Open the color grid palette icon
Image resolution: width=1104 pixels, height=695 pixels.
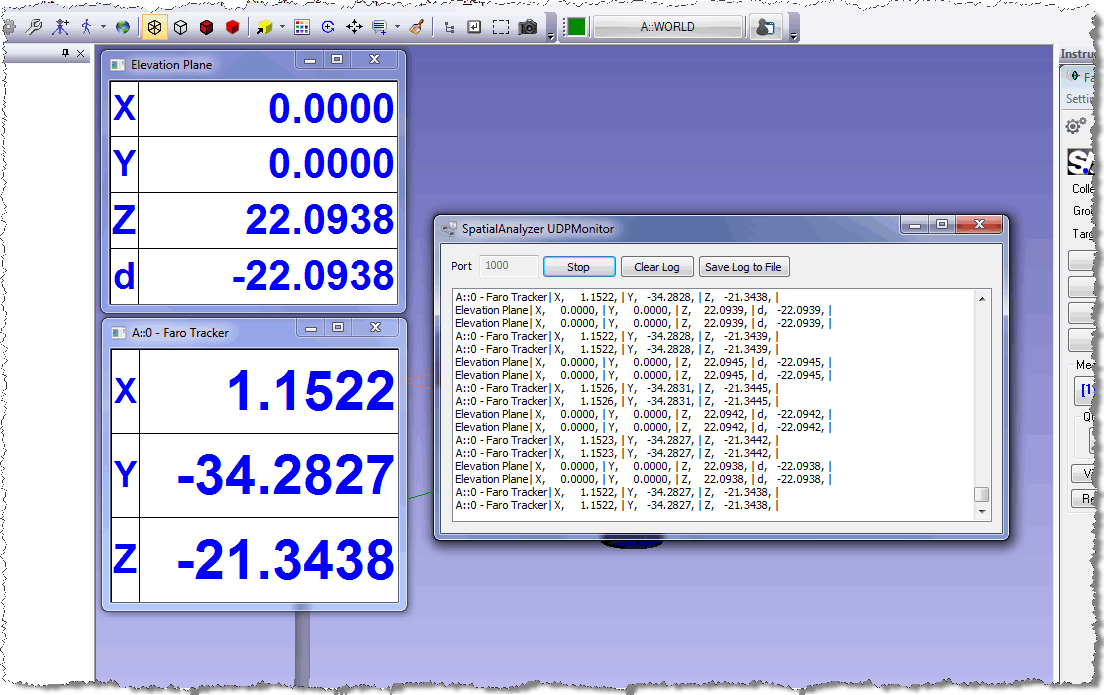302,27
